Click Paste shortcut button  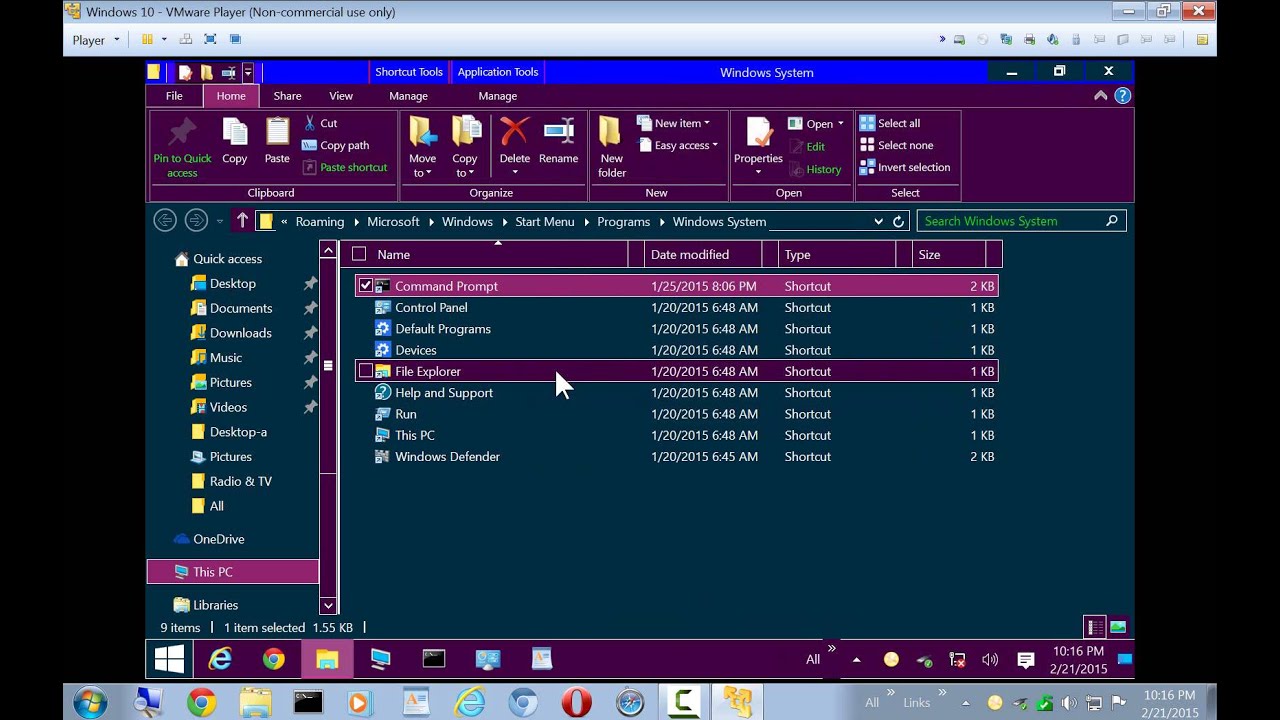coord(344,167)
